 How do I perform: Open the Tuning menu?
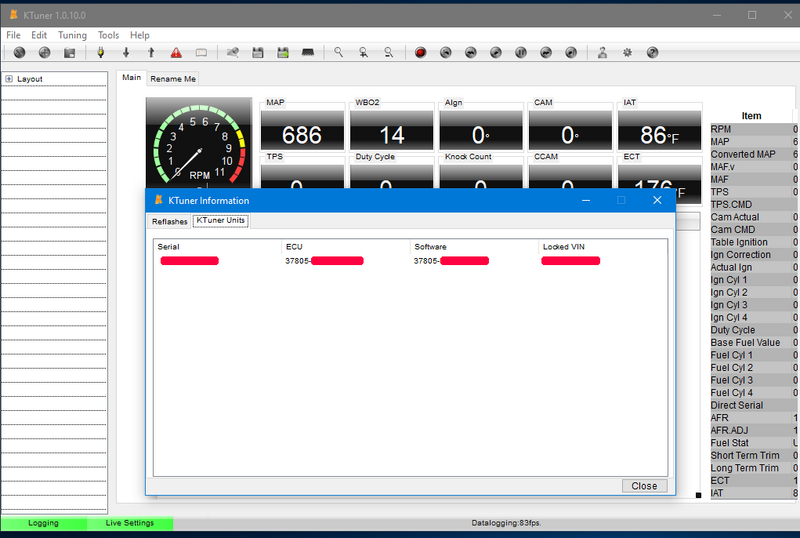click(x=72, y=35)
